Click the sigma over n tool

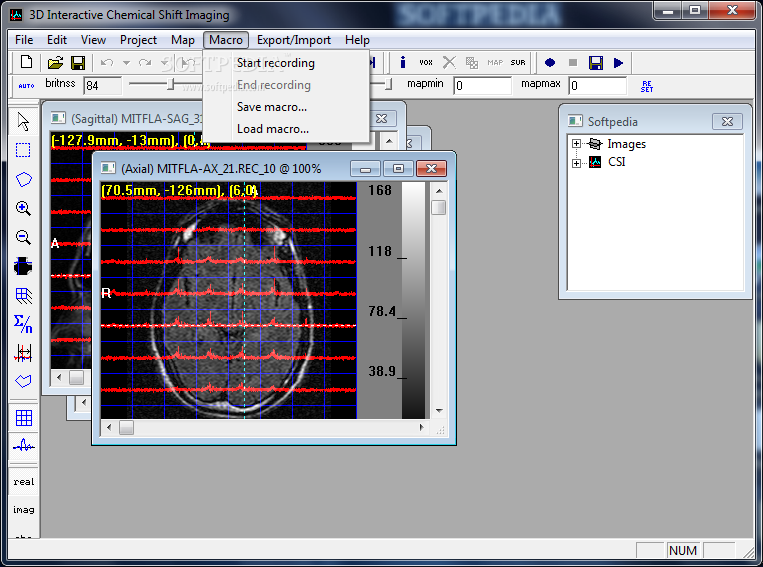(23, 323)
